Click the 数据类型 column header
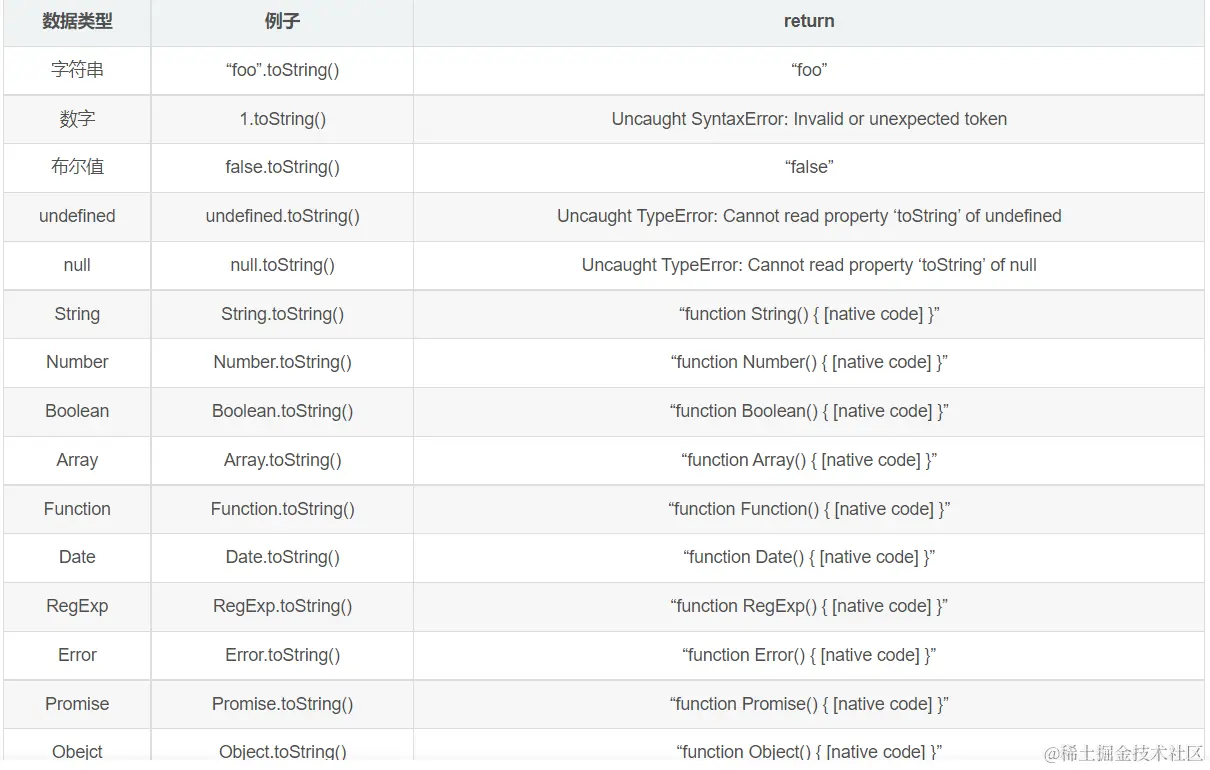Screen dimensions: 1210x770 tap(78, 21)
